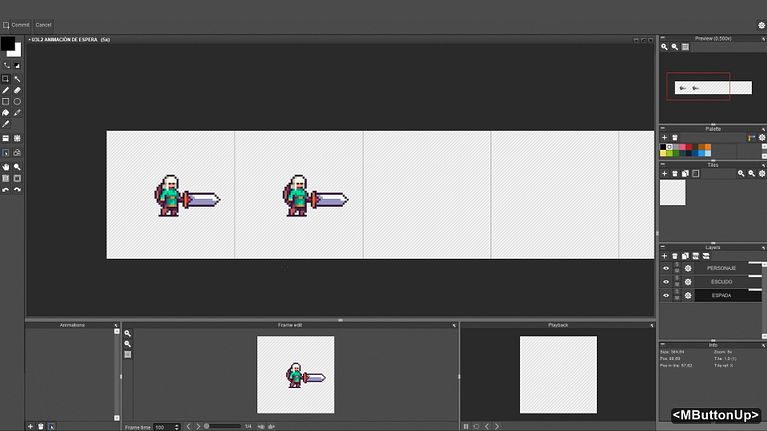The height and width of the screenshot is (431, 767).
Task: Hide the PERSONAJE layer
Action: coord(666,268)
